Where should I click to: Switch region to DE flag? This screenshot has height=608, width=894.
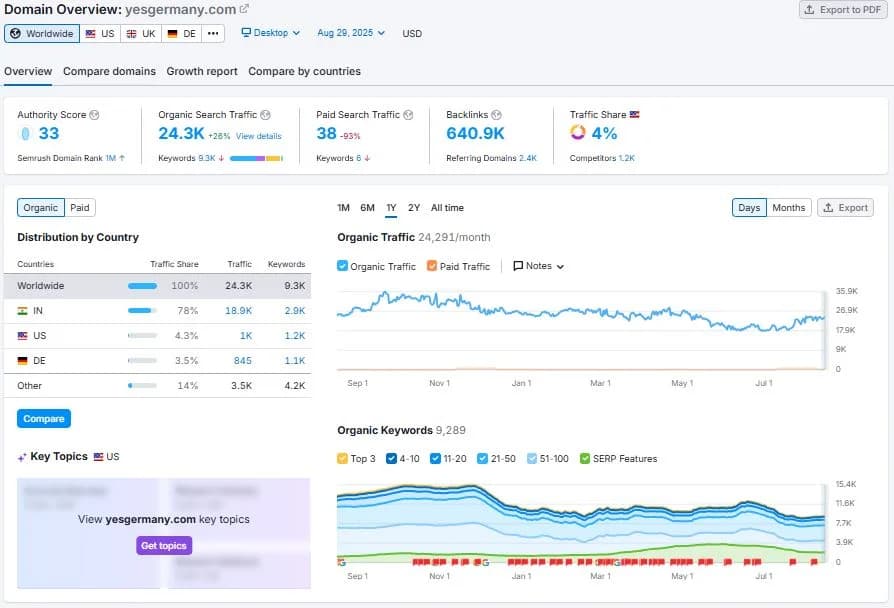(182, 34)
